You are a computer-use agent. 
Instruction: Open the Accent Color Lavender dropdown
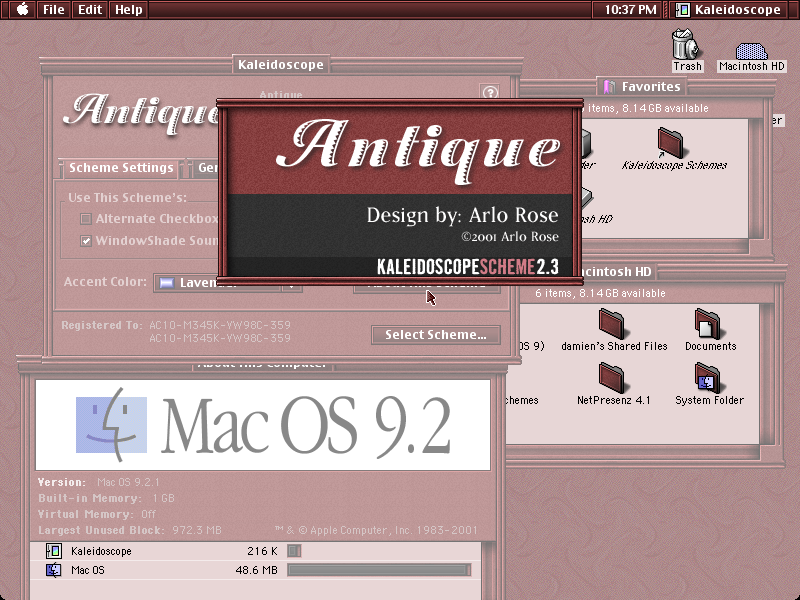[228, 283]
